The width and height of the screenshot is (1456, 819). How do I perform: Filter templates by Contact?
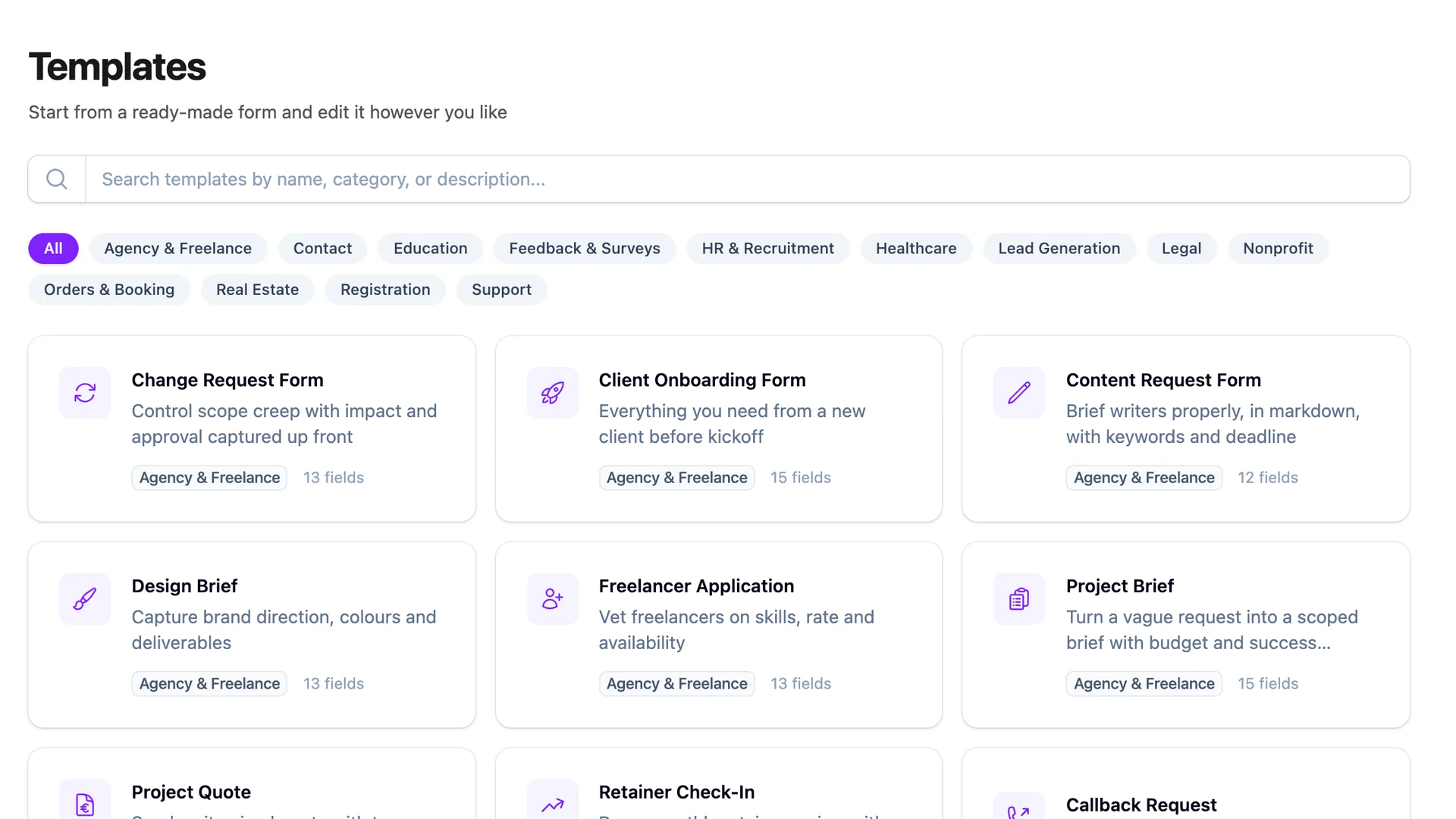click(322, 249)
